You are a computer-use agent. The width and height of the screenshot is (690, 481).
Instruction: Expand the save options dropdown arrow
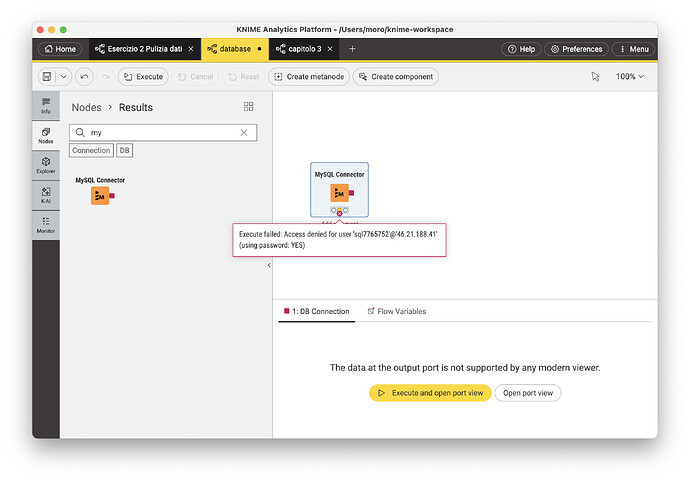pos(63,77)
